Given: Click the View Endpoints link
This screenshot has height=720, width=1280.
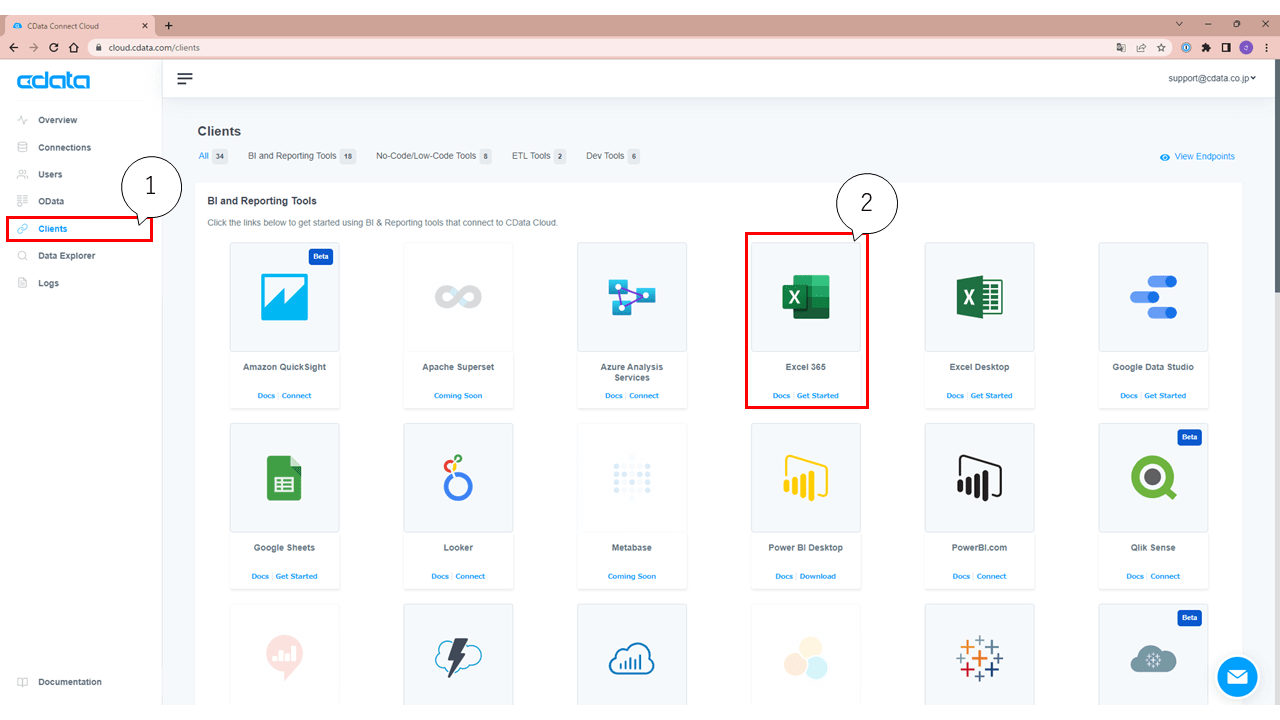Looking at the screenshot, I should click(x=1197, y=157).
